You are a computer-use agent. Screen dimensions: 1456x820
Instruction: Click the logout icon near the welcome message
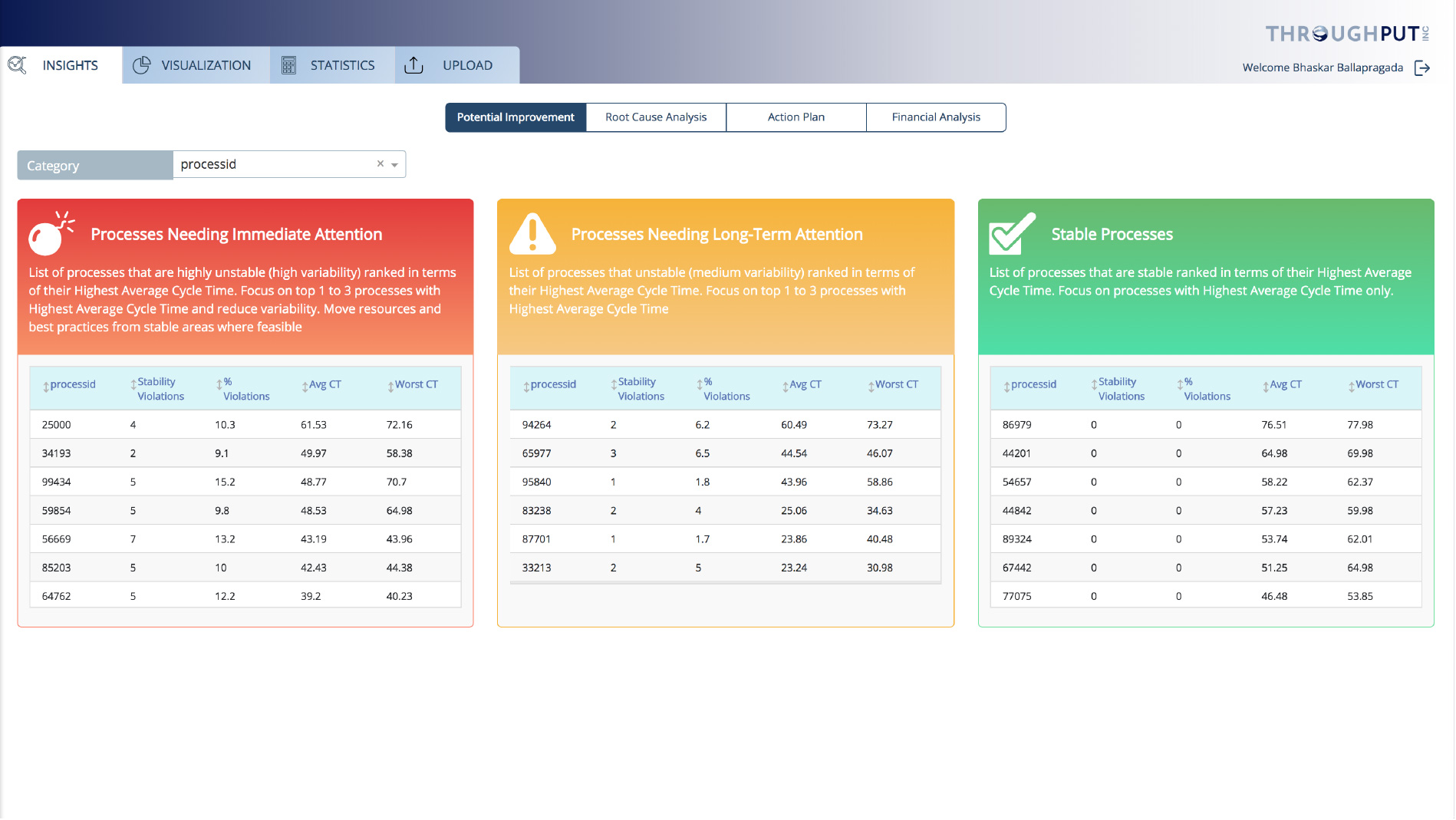(x=1423, y=68)
